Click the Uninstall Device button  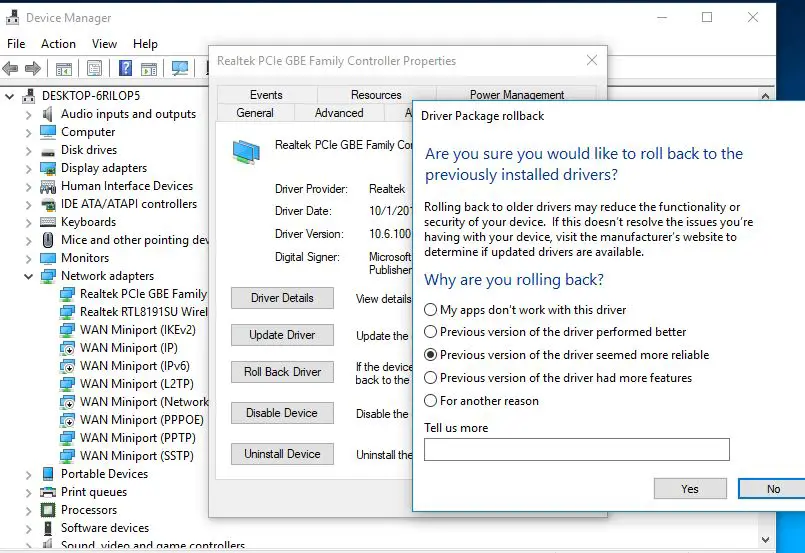click(282, 454)
